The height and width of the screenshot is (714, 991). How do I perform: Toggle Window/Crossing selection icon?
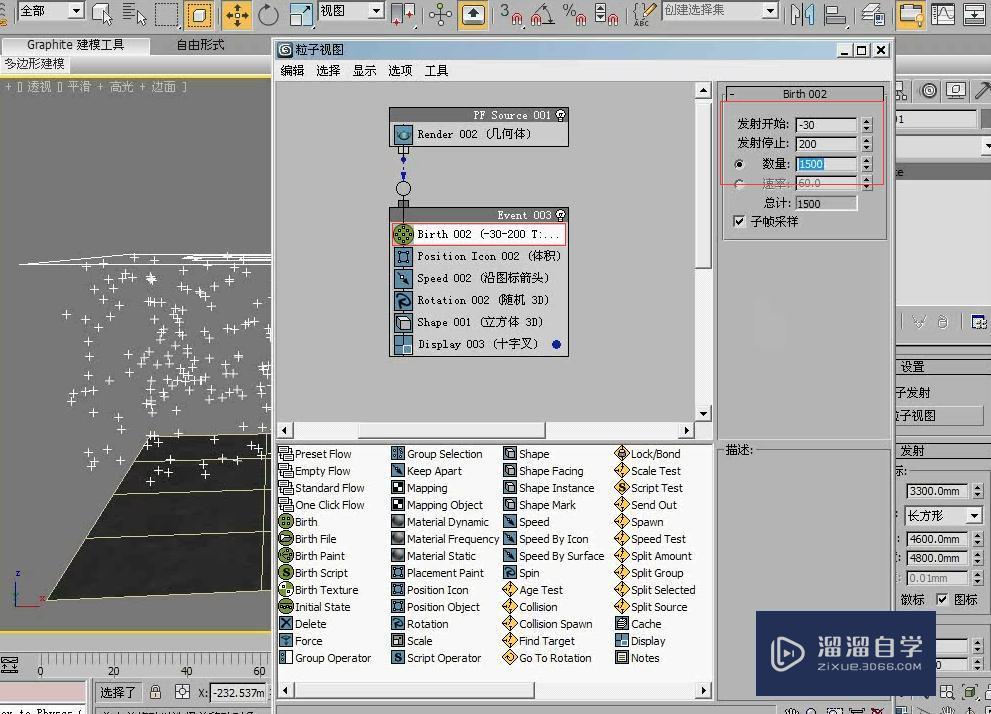[198, 15]
